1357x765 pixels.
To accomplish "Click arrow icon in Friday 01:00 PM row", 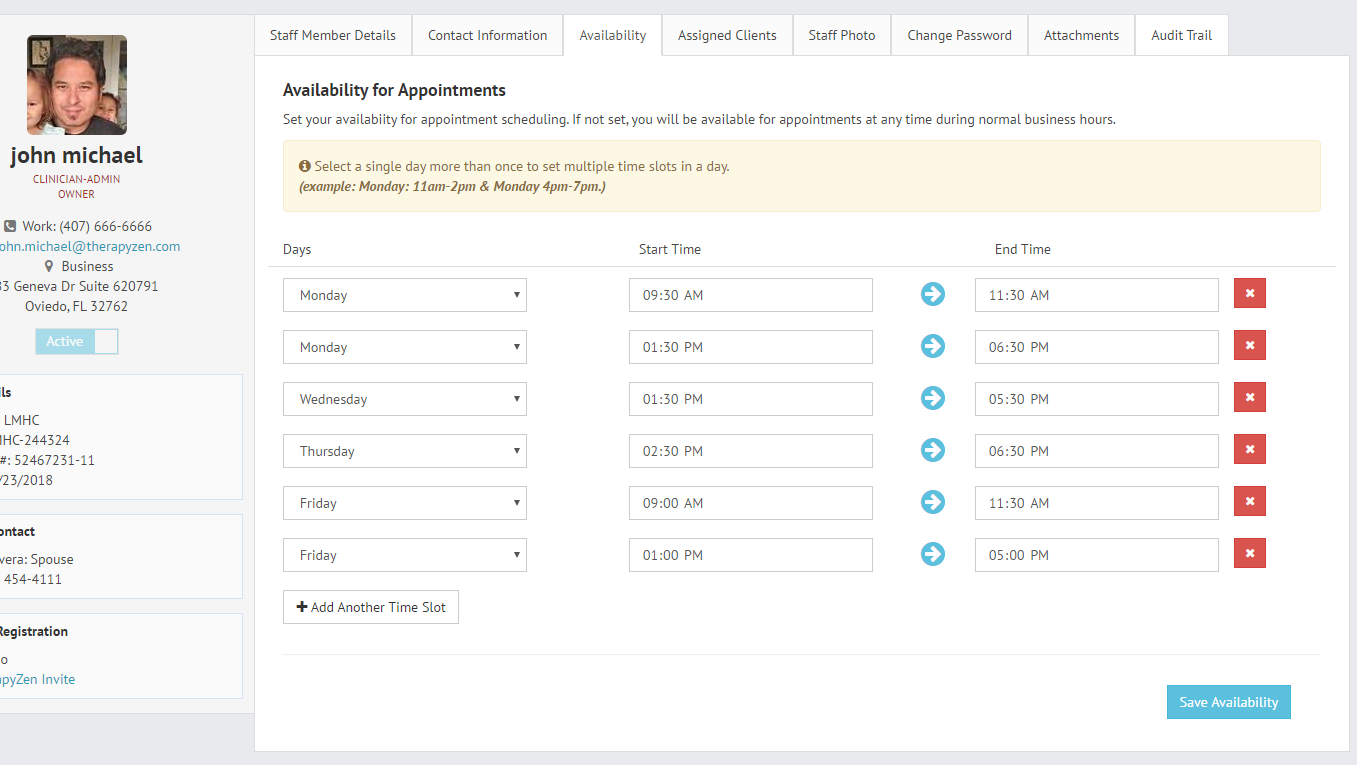I will coord(933,554).
